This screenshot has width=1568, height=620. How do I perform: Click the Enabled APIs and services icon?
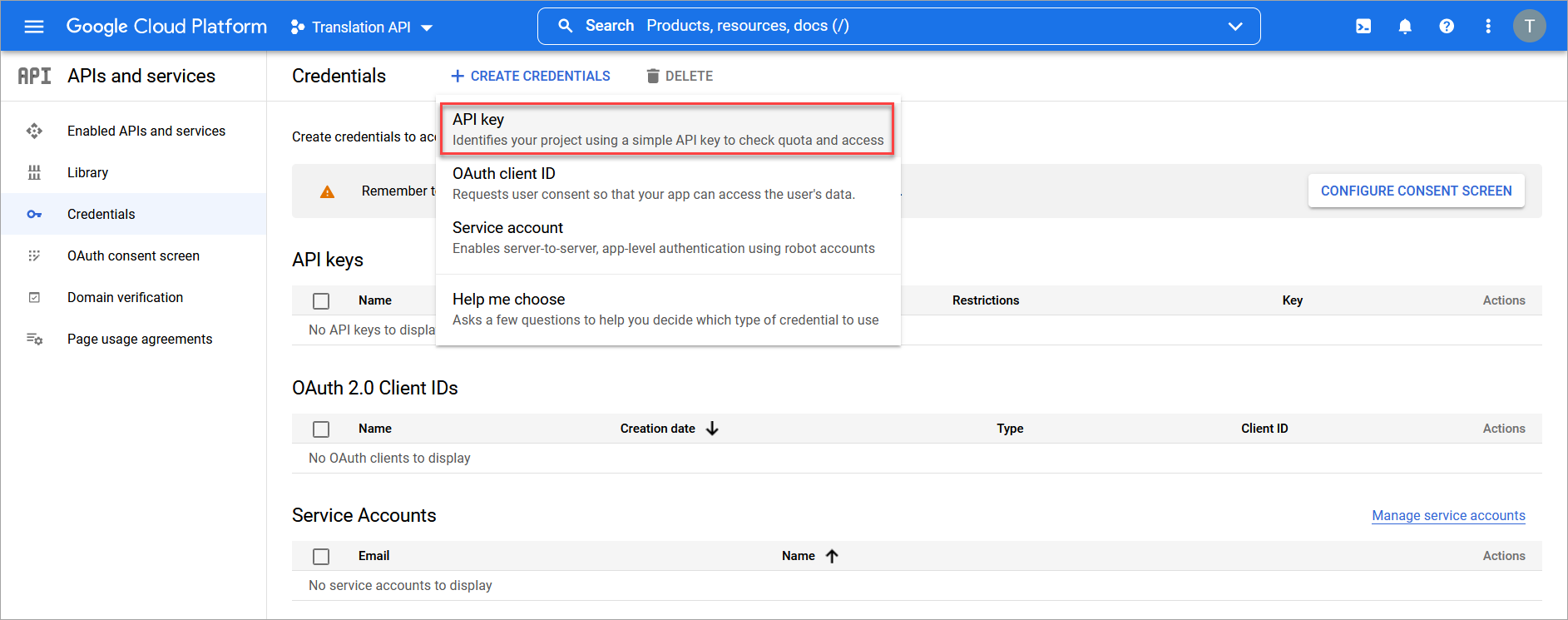tap(34, 131)
